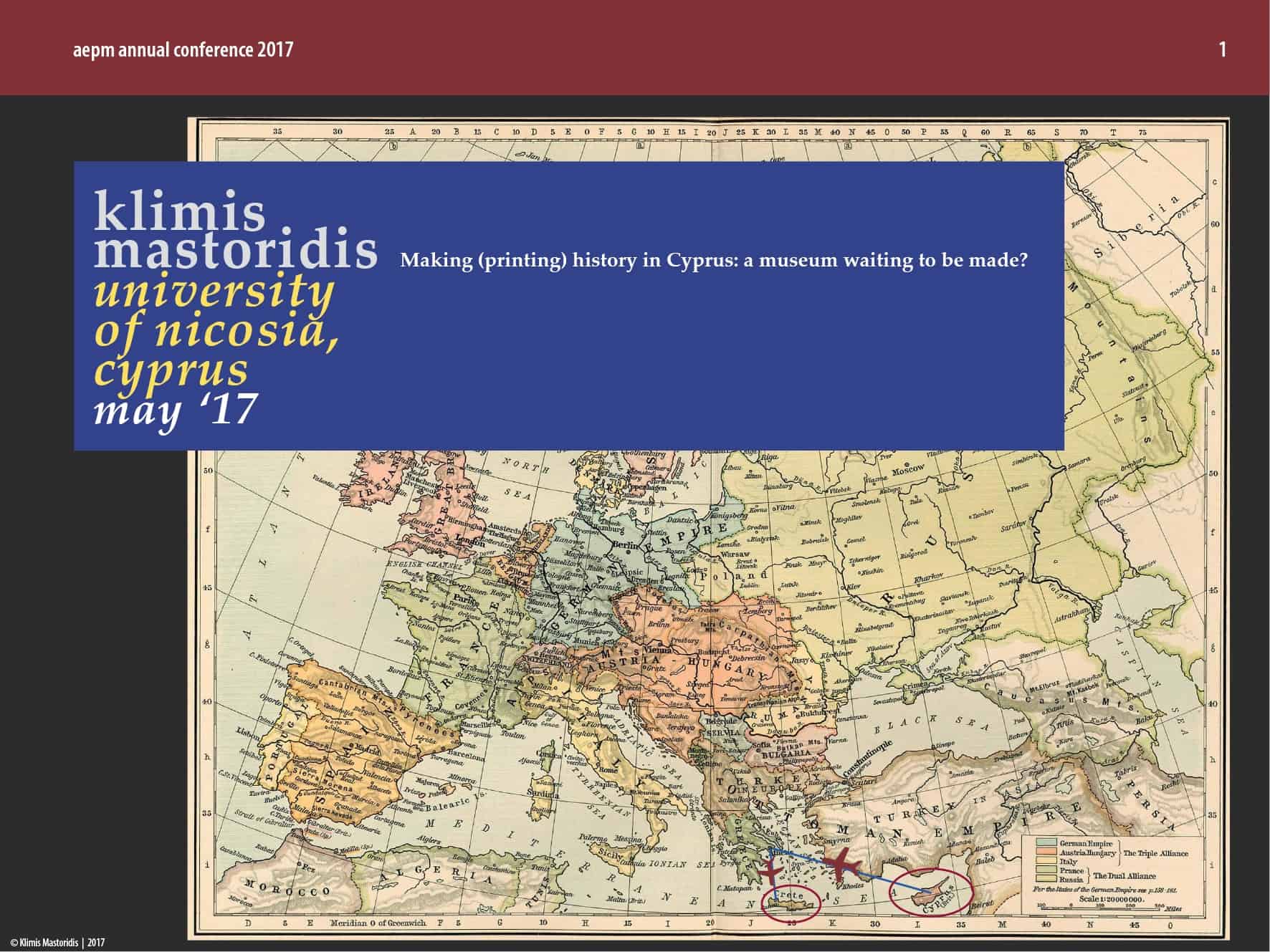This screenshot has width=1270, height=952.
Task: Click the 'Rhodes' island label
Action: [853, 886]
